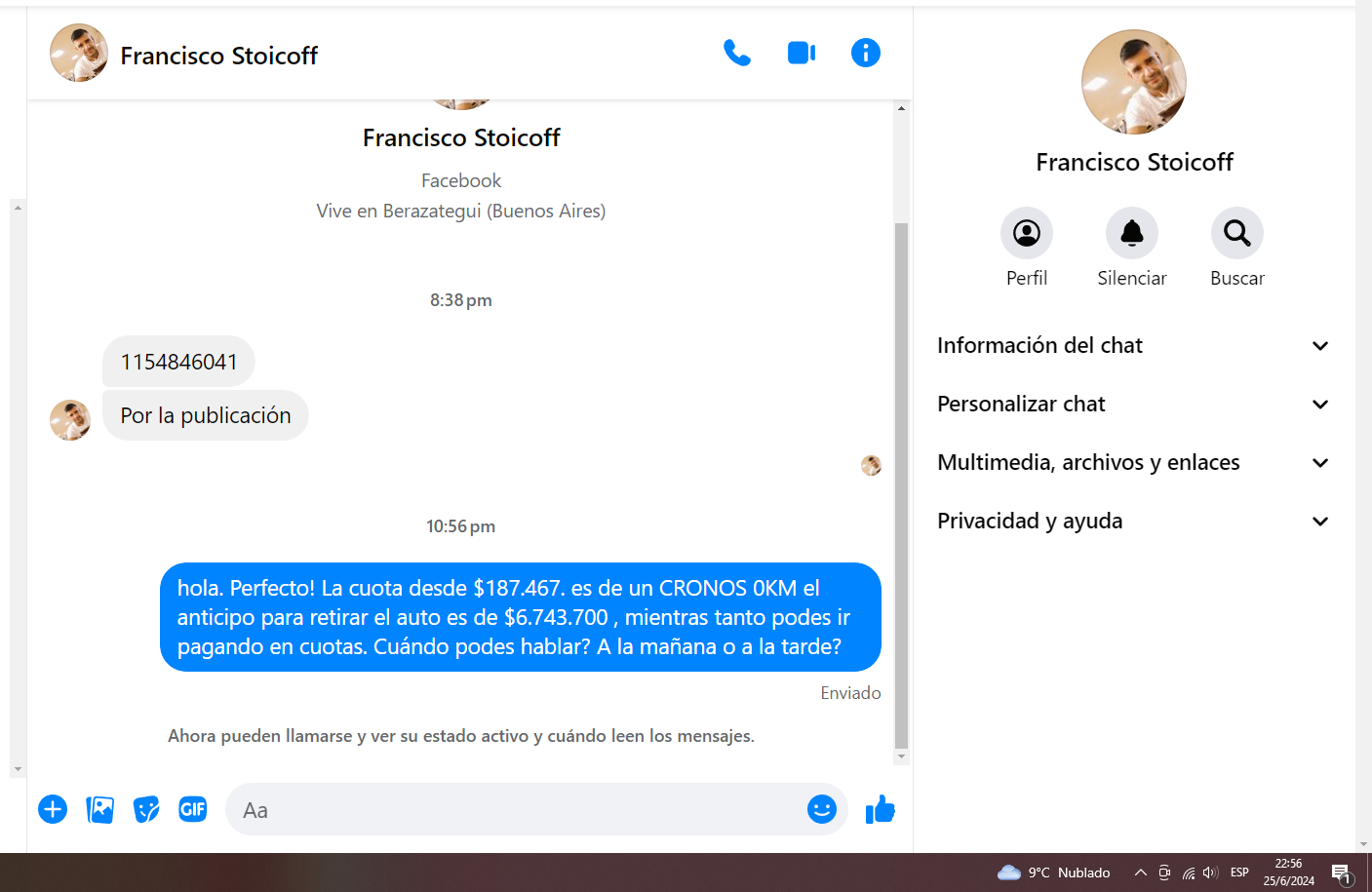Viewport: 1372px width, 892px height.
Task: Search the conversation with Buscar
Action: click(1237, 233)
